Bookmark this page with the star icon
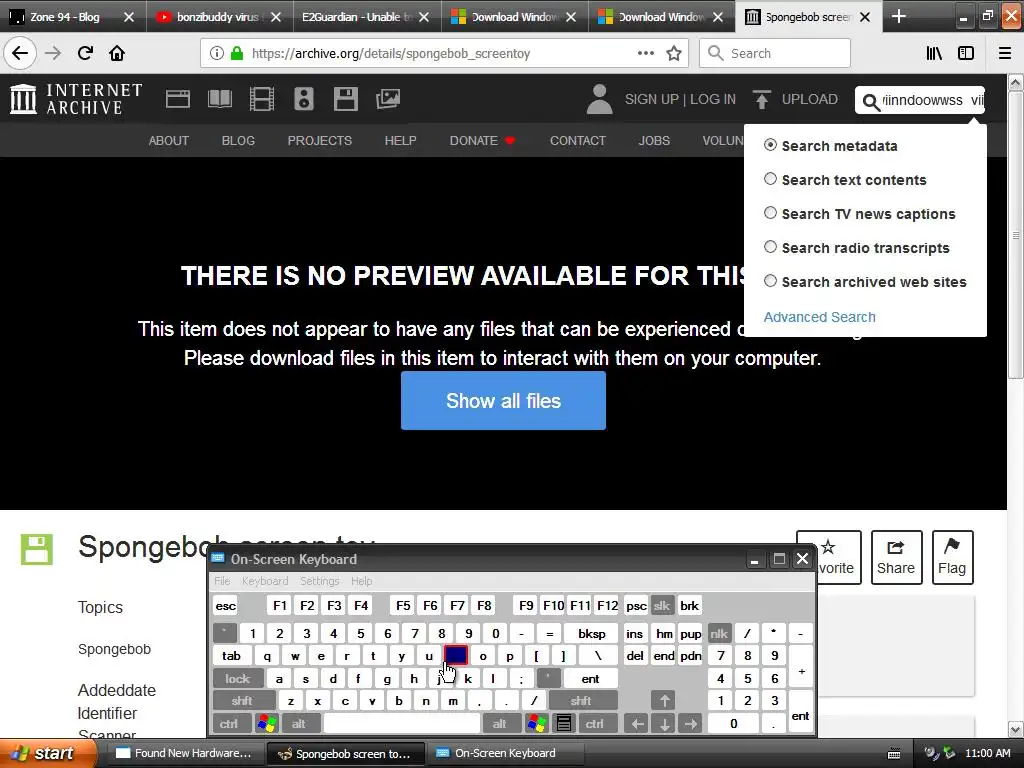The width and height of the screenshot is (1024, 768). tap(674, 54)
